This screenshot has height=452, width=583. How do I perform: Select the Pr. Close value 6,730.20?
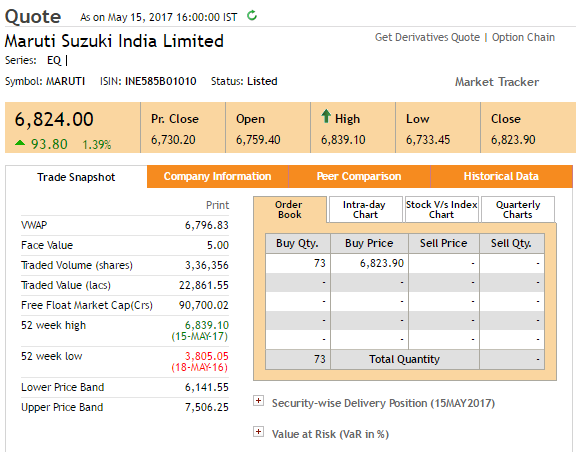click(x=173, y=140)
